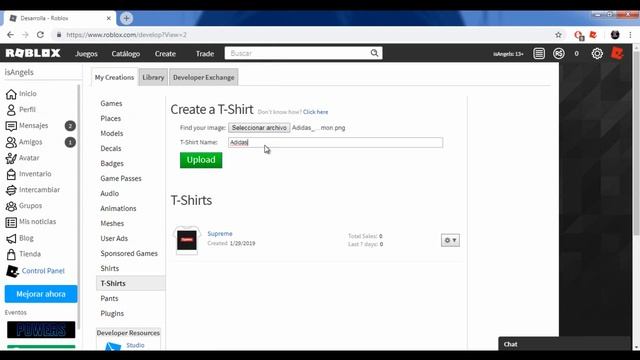
Task: Select Pants in creations list
Action: 109,298
